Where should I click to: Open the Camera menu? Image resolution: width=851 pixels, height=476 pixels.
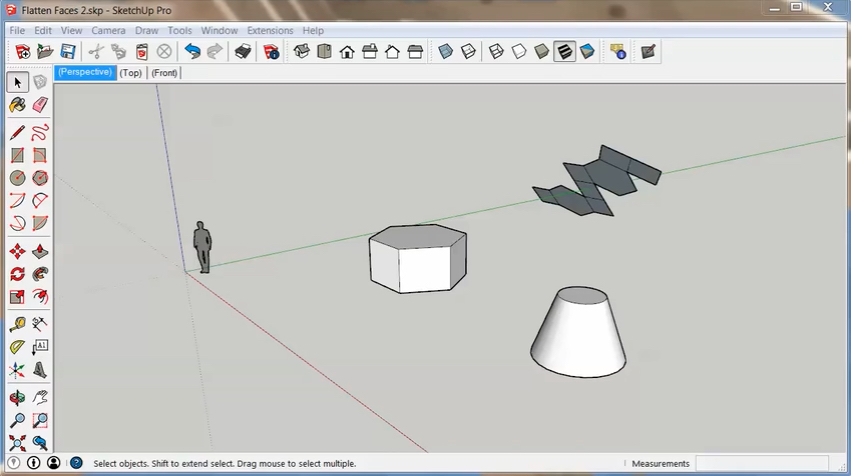pos(108,31)
